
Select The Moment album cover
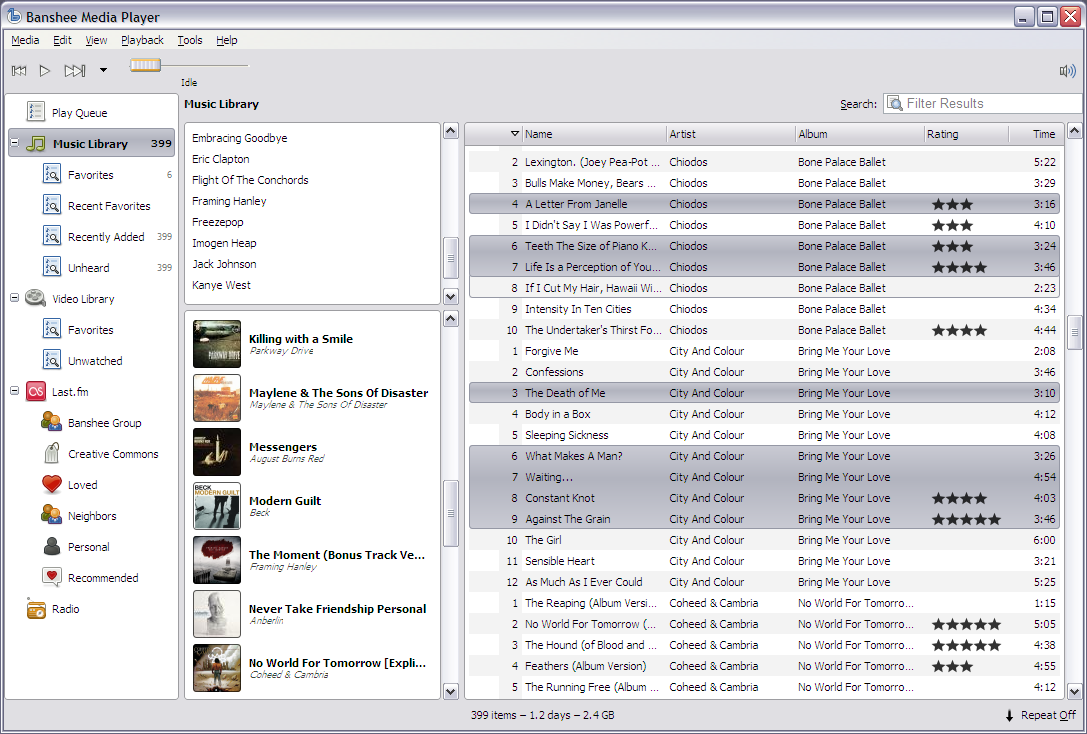tap(217, 560)
